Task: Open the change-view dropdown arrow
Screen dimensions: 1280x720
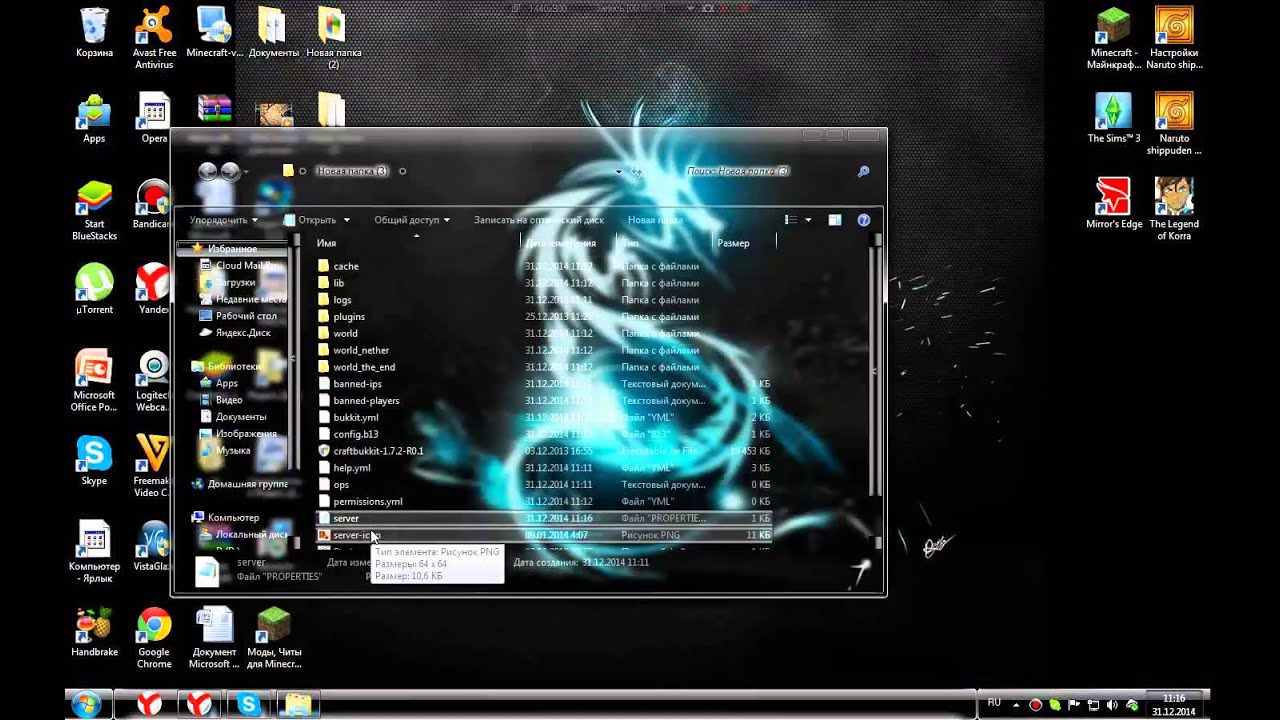Action: (808, 220)
